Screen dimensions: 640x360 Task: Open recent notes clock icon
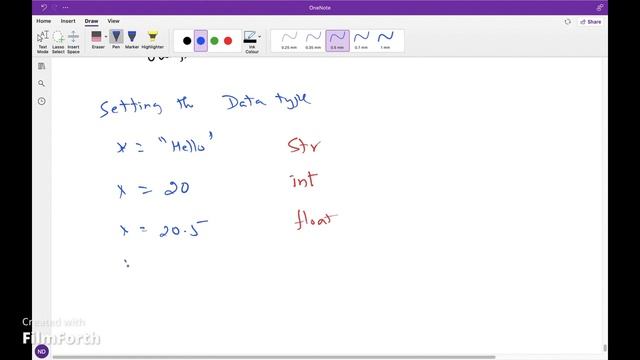coord(42,101)
